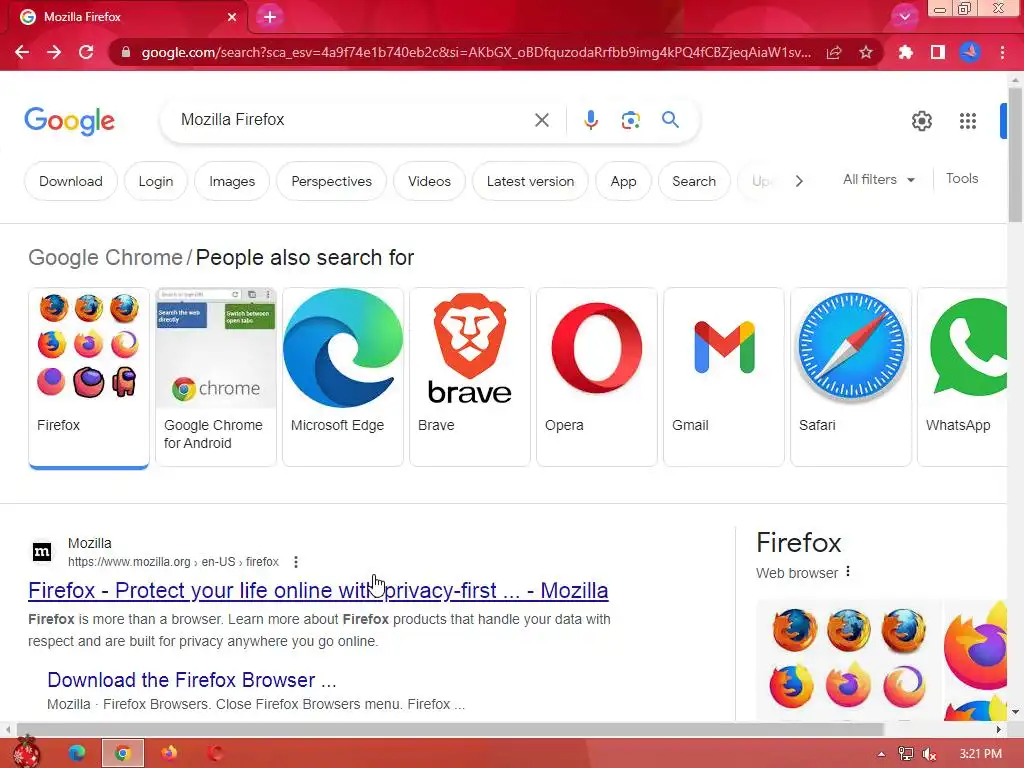
Task: Bookmark this page with the star icon
Action: [x=866, y=52]
